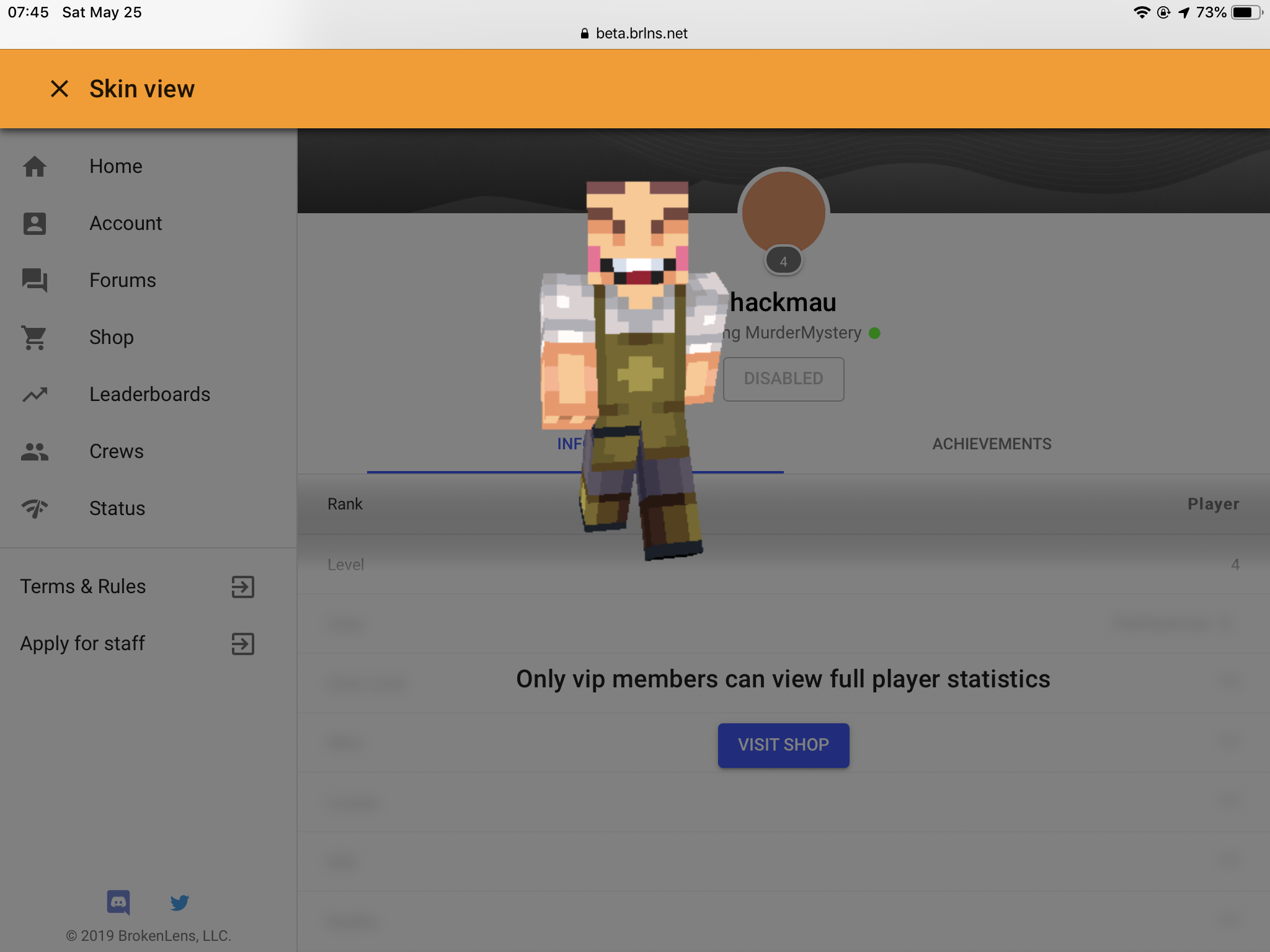
Task: Click the Skin view title
Action: point(142,89)
